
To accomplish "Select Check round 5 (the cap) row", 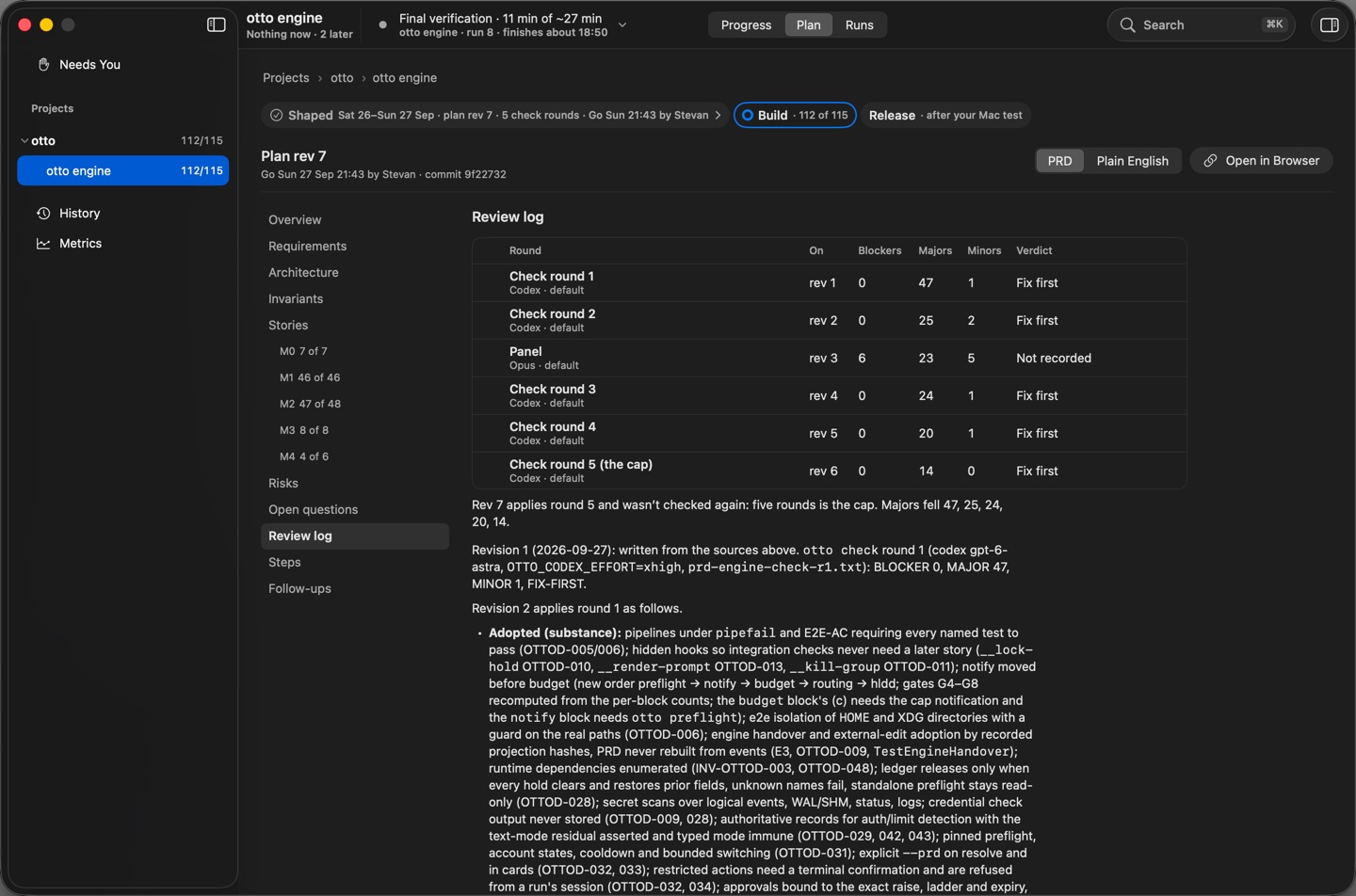I will [x=829, y=471].
